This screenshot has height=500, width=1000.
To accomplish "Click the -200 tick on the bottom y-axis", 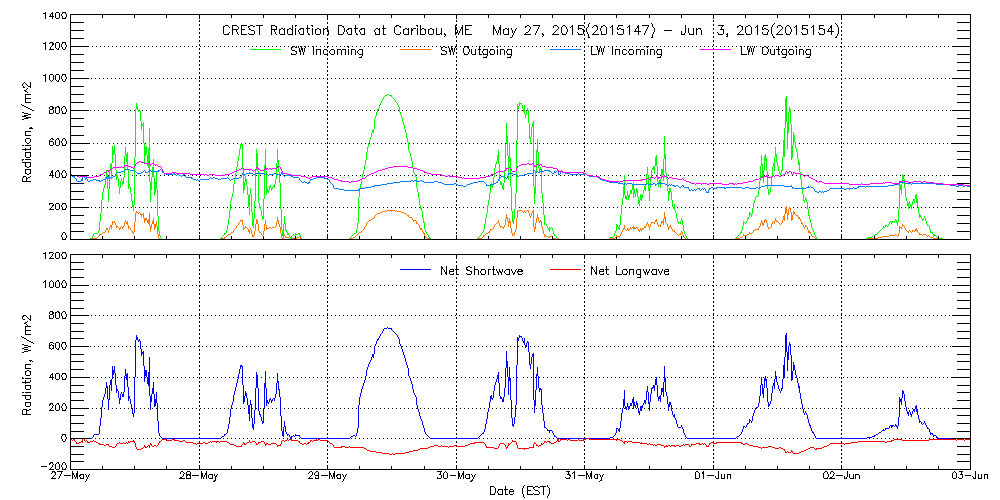I will pos(53,467).
